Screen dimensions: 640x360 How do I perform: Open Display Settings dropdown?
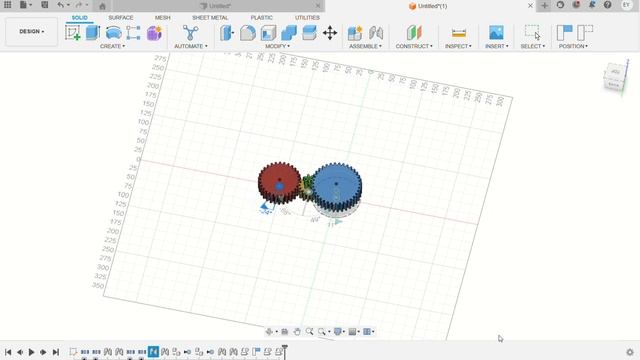tap(340, 331)
